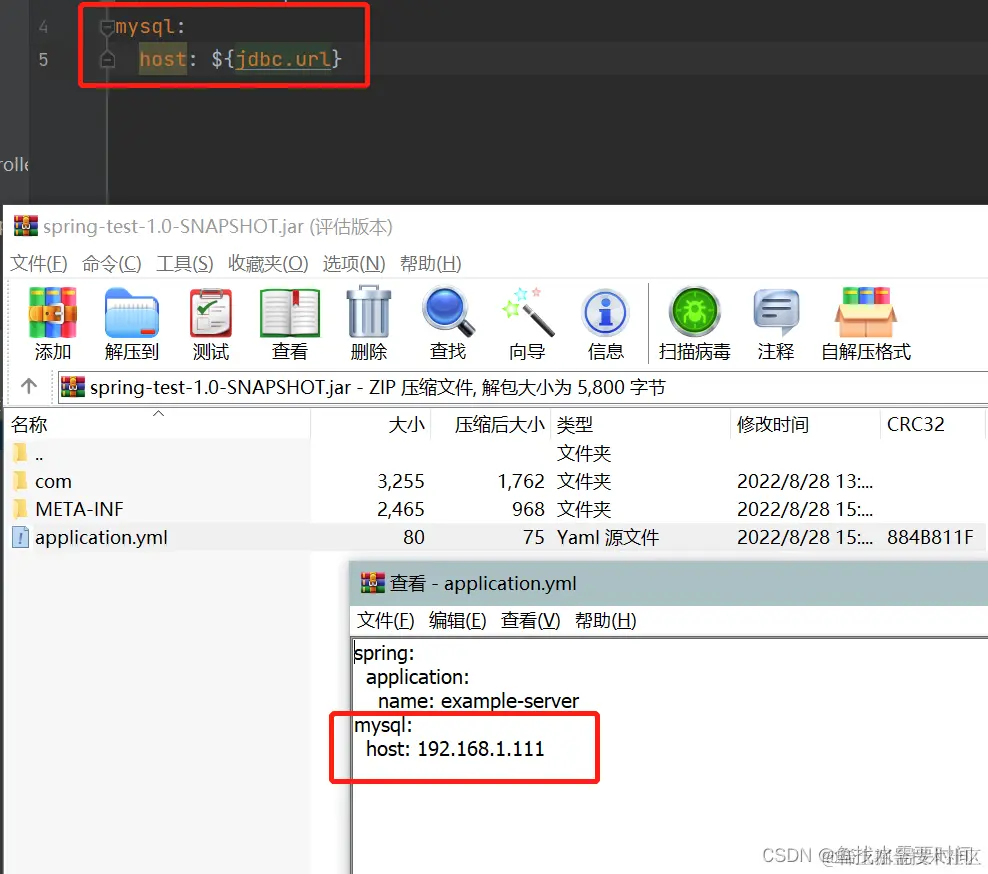The image size is (988, 874).
Task: Open the viewer's File (文件) menu
Action: point(386,621)
